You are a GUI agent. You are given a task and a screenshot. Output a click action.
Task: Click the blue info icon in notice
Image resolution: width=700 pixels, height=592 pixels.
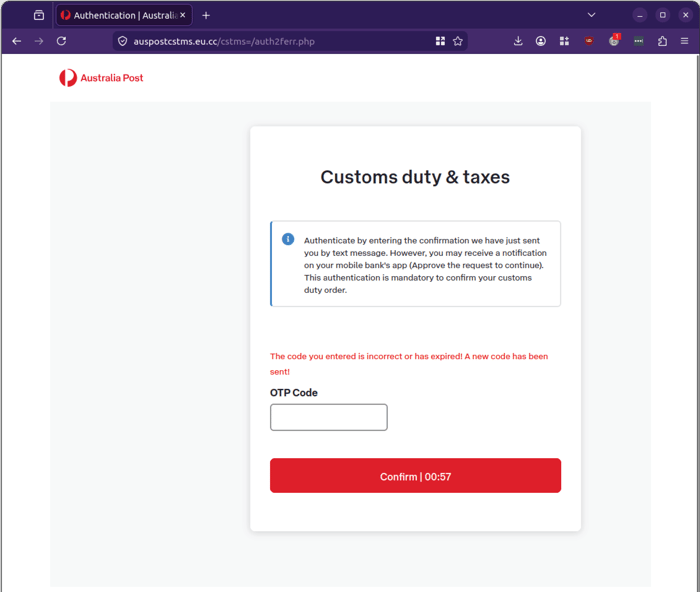pos(288,239)
